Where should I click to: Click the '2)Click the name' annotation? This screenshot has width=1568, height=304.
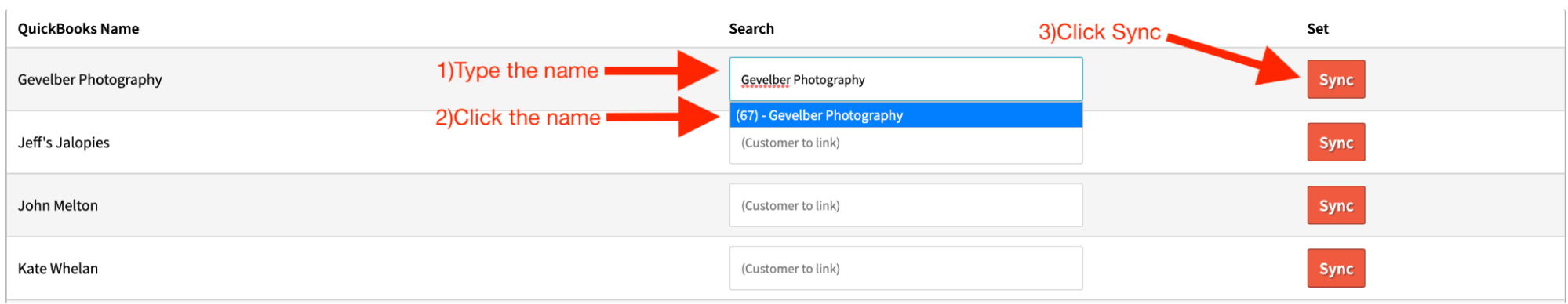[518, 118]
